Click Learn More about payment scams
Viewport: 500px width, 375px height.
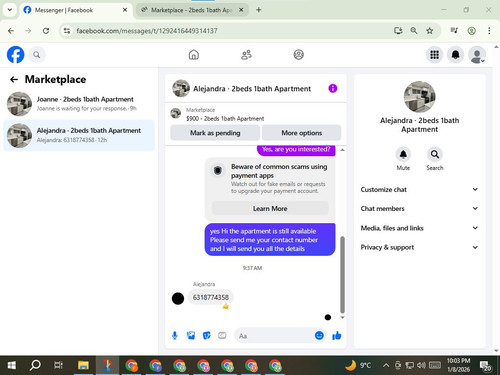(x=270, y=208)
